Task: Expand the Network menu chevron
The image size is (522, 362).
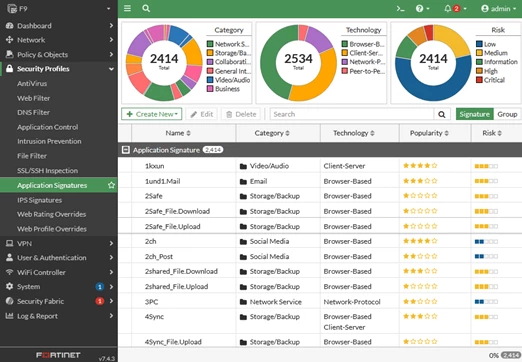Action: tap(111, 40)
